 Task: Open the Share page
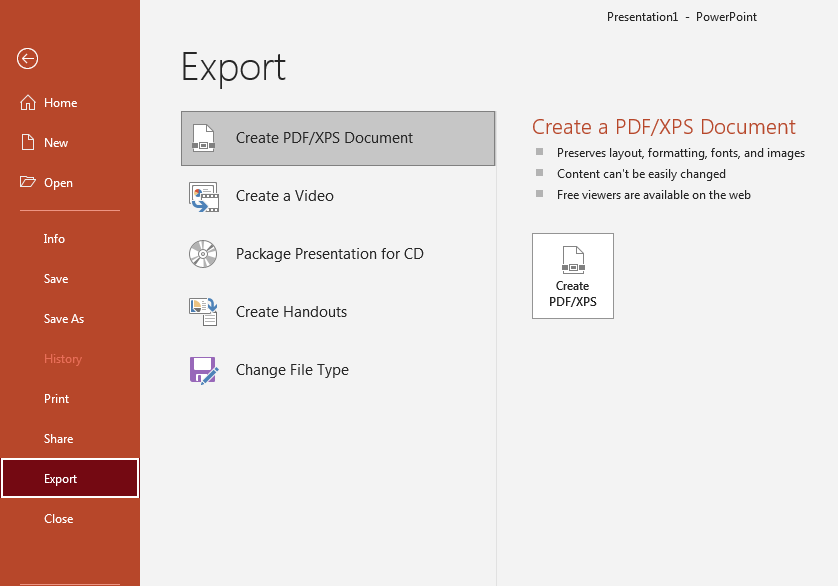pos(58,439)
